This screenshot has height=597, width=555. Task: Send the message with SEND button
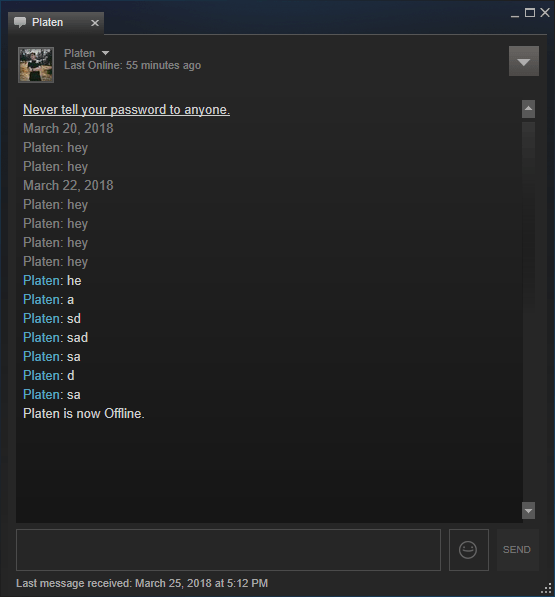517,549
